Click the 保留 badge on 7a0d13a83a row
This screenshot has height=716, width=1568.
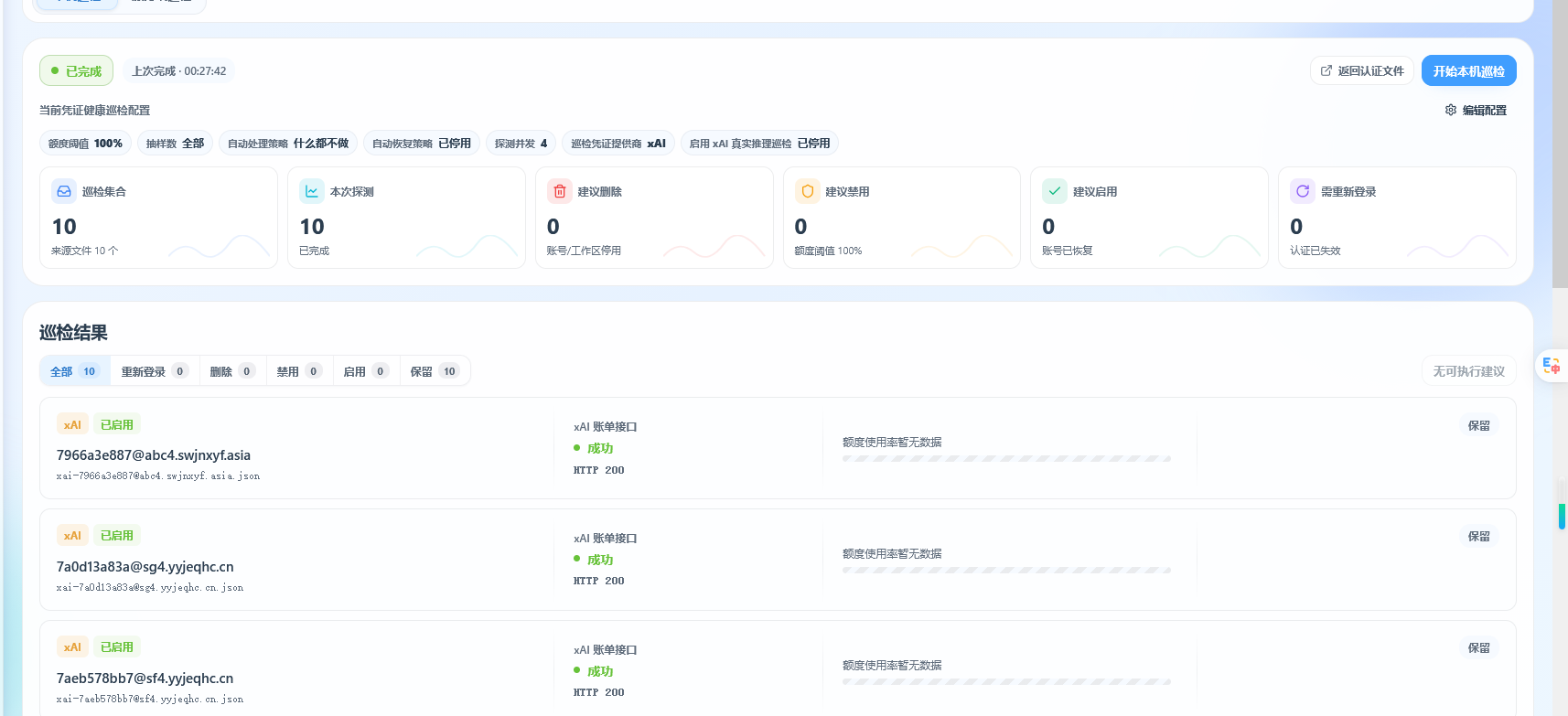(1479, 537)
